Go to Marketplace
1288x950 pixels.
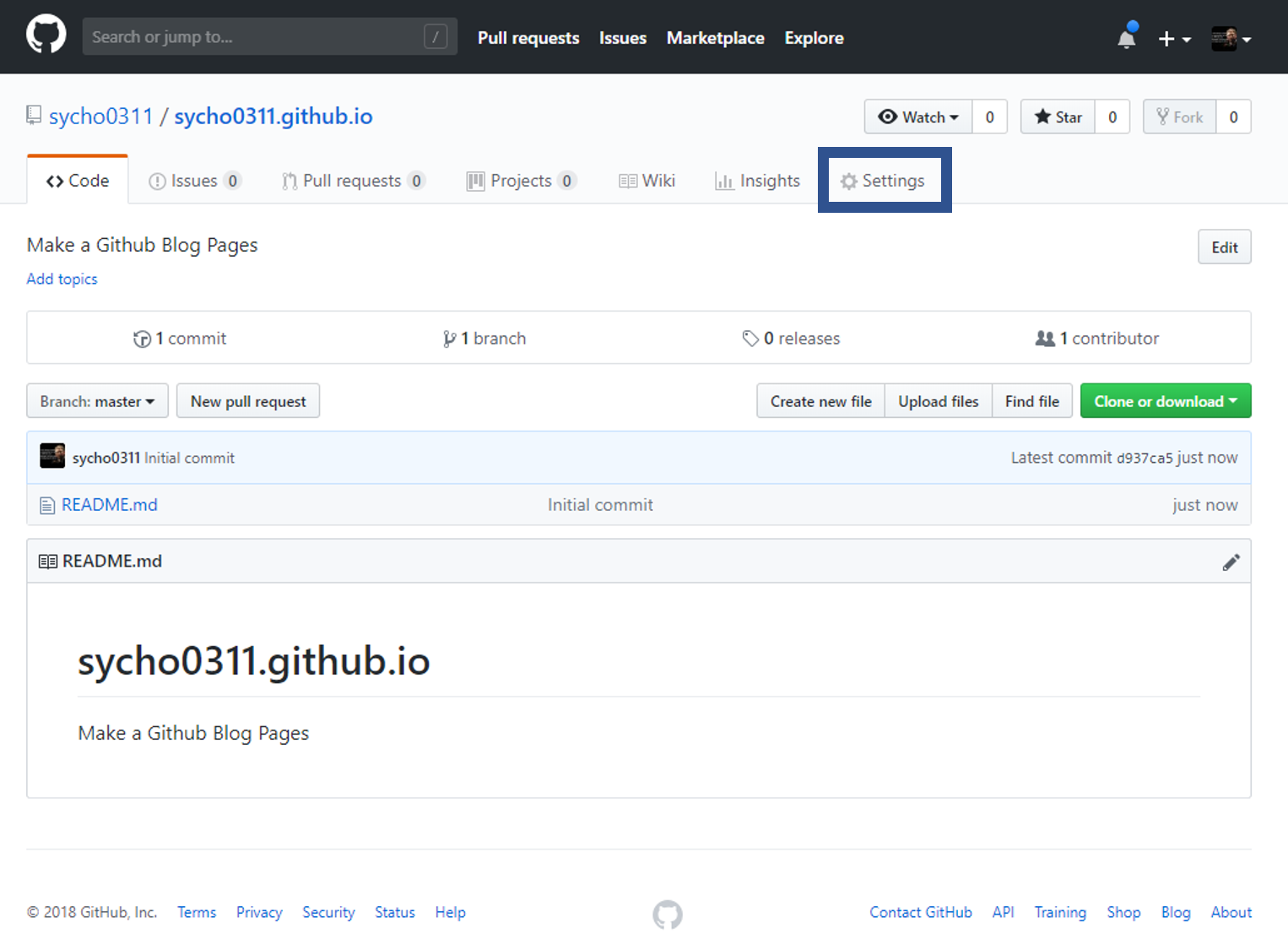[716, 38]
